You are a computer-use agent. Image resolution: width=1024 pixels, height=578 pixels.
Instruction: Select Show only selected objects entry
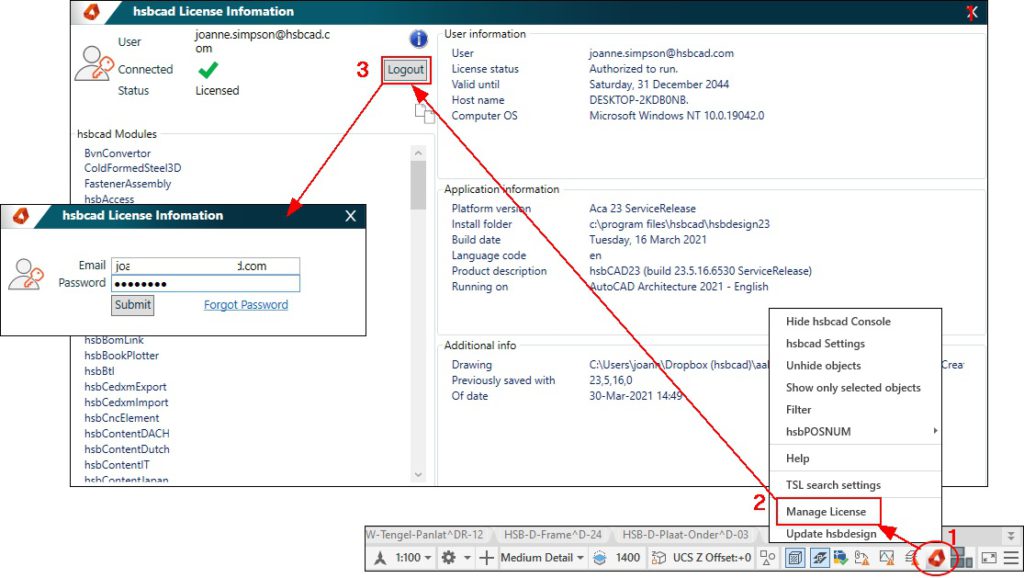coord(855,387)
